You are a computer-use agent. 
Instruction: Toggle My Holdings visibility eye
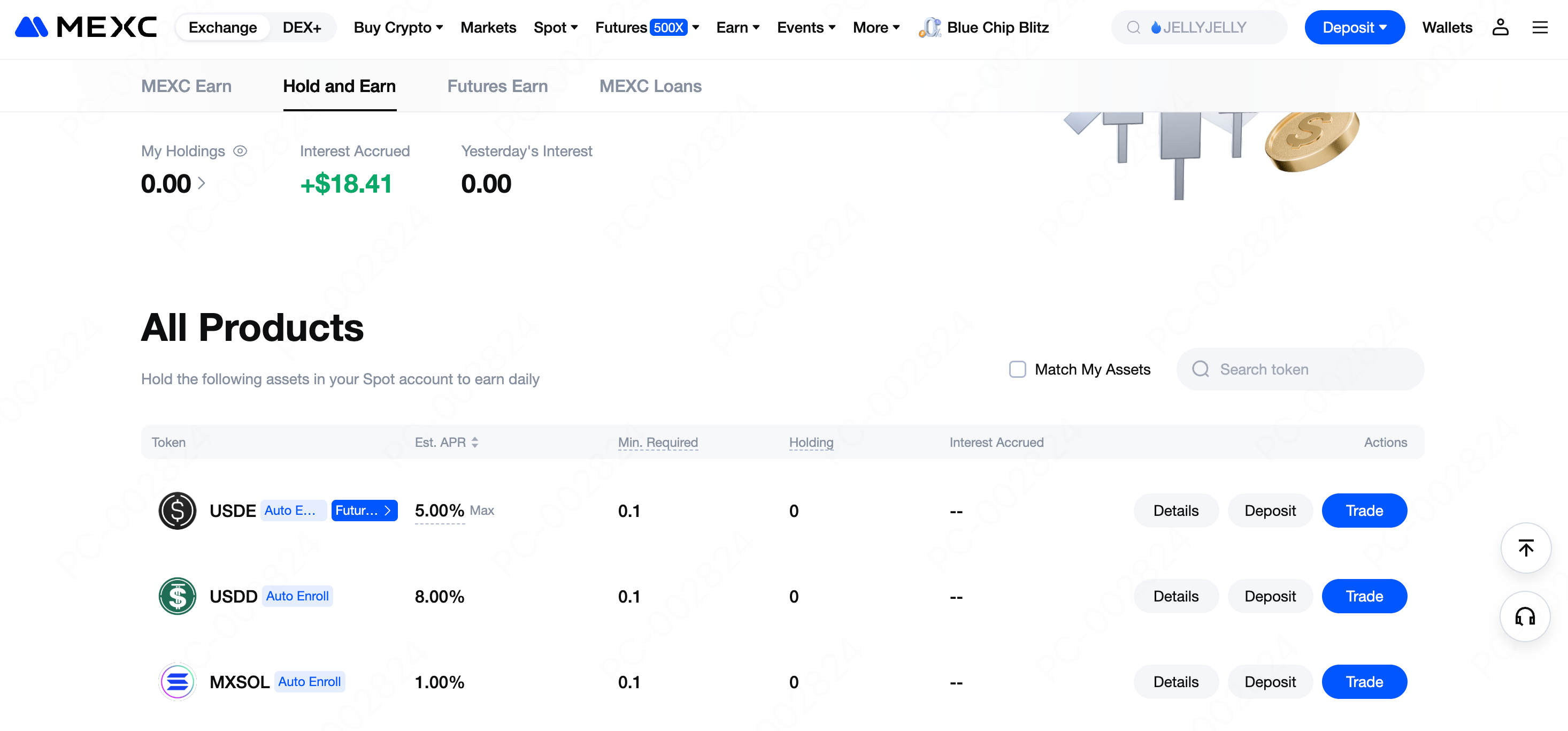click(x=241, y=151)
